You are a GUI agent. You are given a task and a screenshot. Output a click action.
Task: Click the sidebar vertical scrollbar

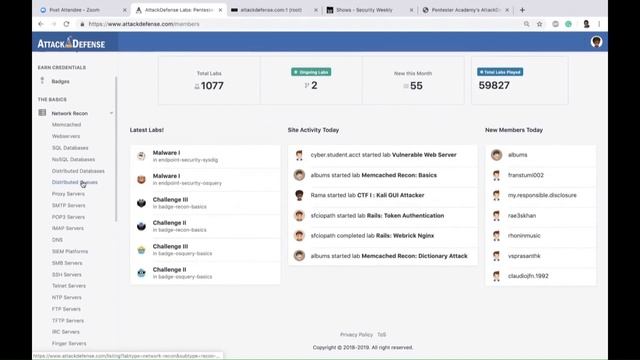(116, 149)
